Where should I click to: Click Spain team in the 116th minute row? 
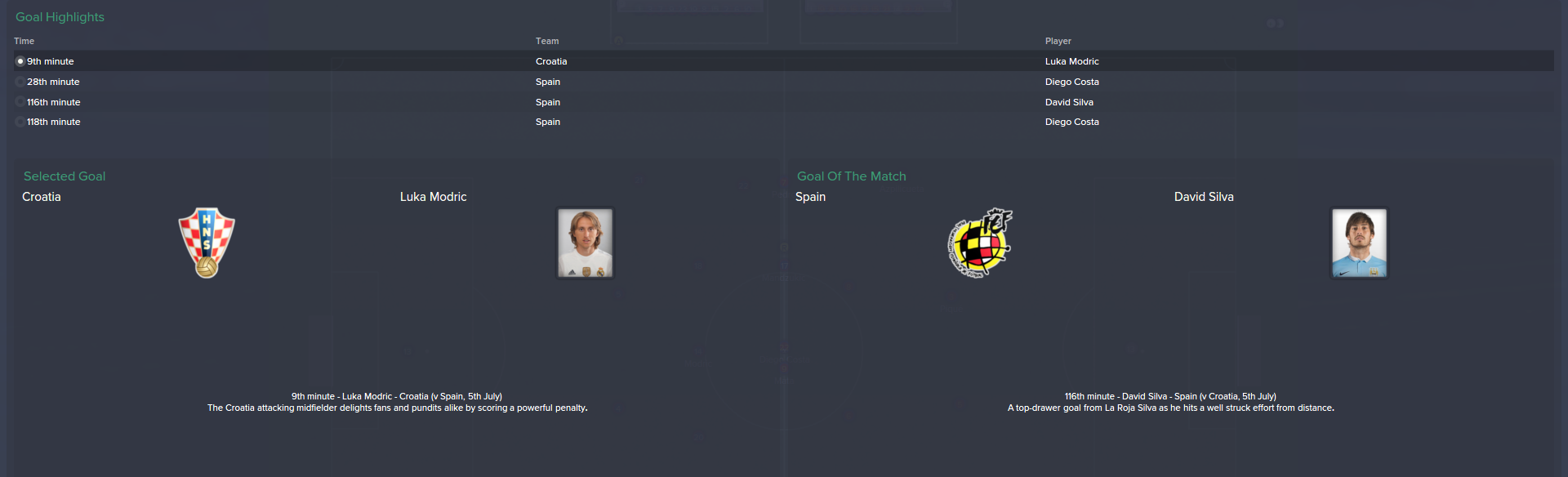pos(548,102)
